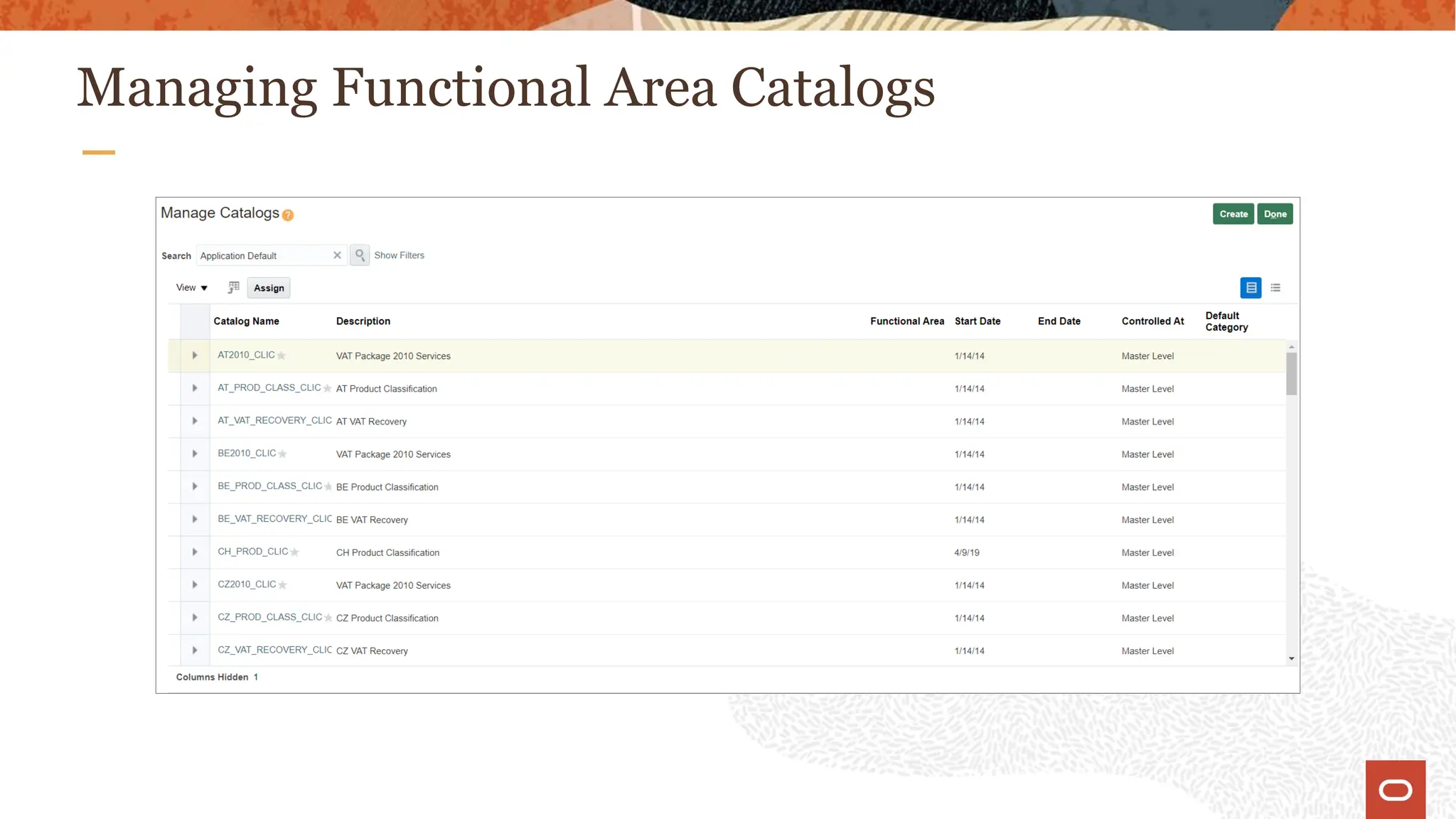The width and height of the screenshot is (1456, 819).
Task: Select the CZ Product Classification description cell
Action: pos(387,618)
